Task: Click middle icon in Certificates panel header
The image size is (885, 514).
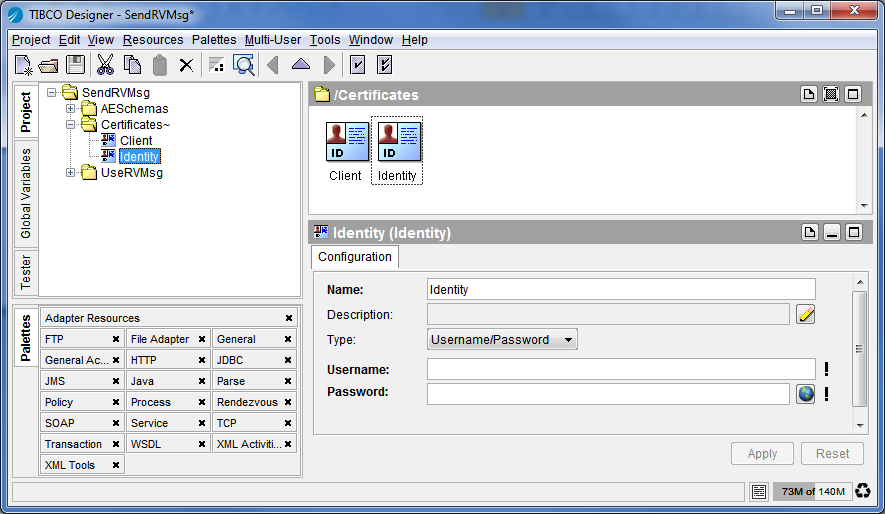Action: pyautogui.click(x=831, y=94)
